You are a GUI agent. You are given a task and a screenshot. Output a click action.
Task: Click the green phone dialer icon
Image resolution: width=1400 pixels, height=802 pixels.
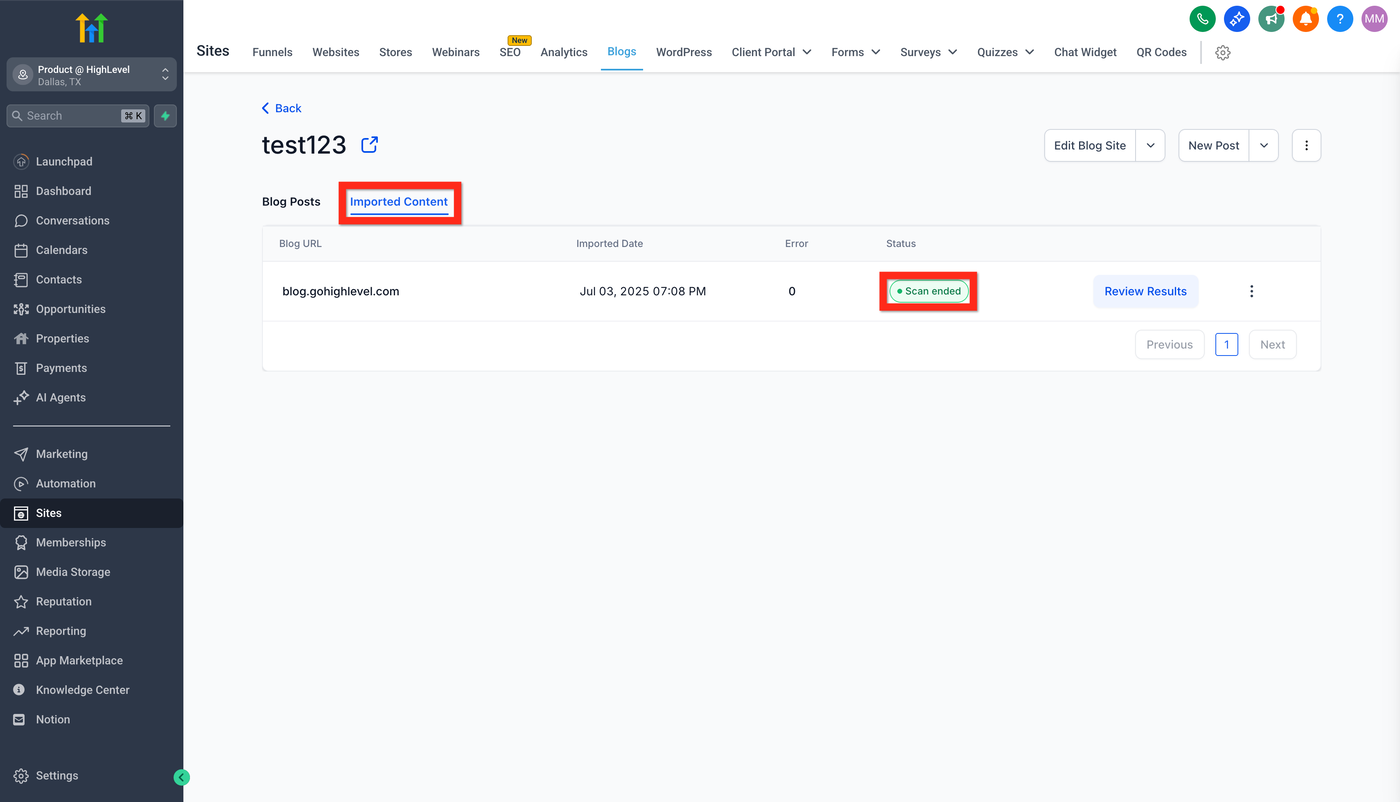point(1202,18)
